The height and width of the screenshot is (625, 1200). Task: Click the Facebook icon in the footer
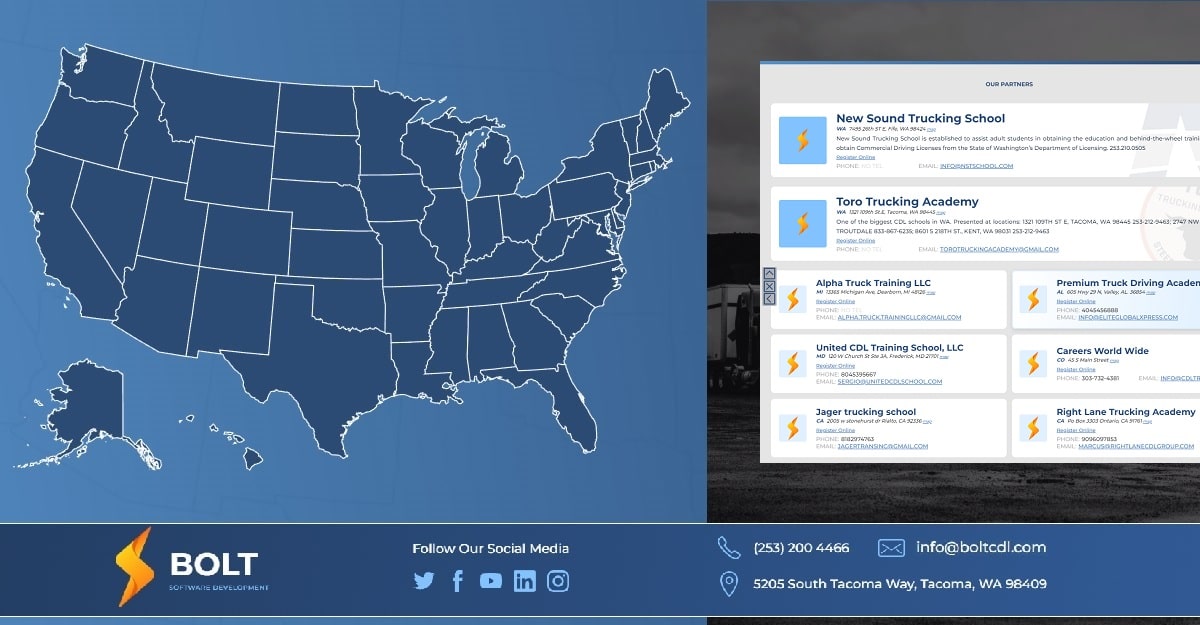(x=457, y=580)
